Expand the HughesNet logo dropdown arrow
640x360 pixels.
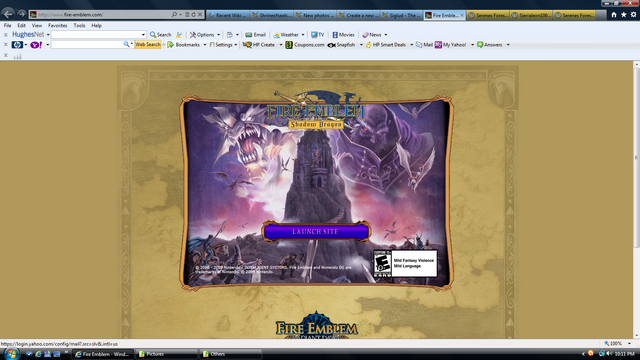coord(48,35)
